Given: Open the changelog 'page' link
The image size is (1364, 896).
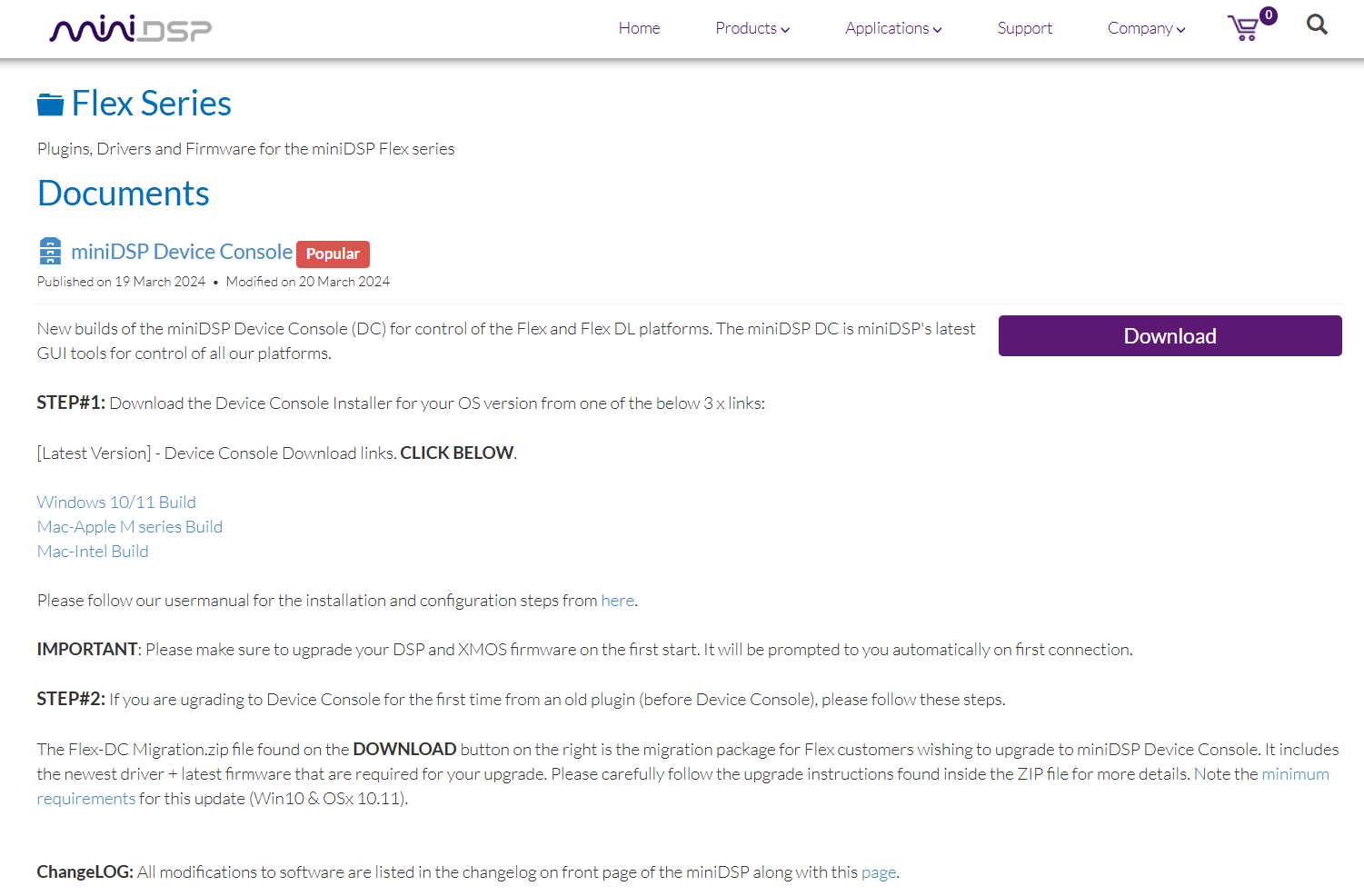Looking at the screenshot, I should point(878,872).
